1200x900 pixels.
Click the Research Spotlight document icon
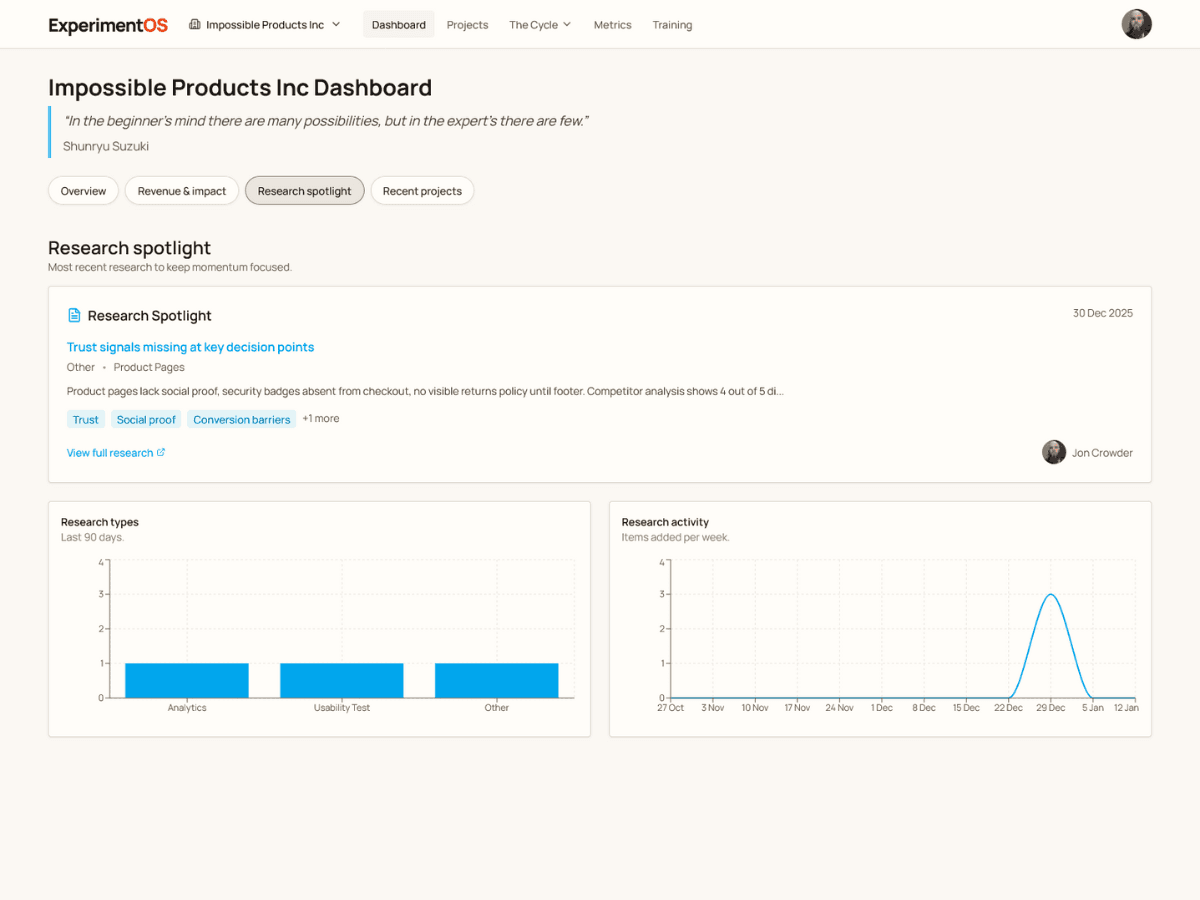pyautogui.click(x=74, y=314)
